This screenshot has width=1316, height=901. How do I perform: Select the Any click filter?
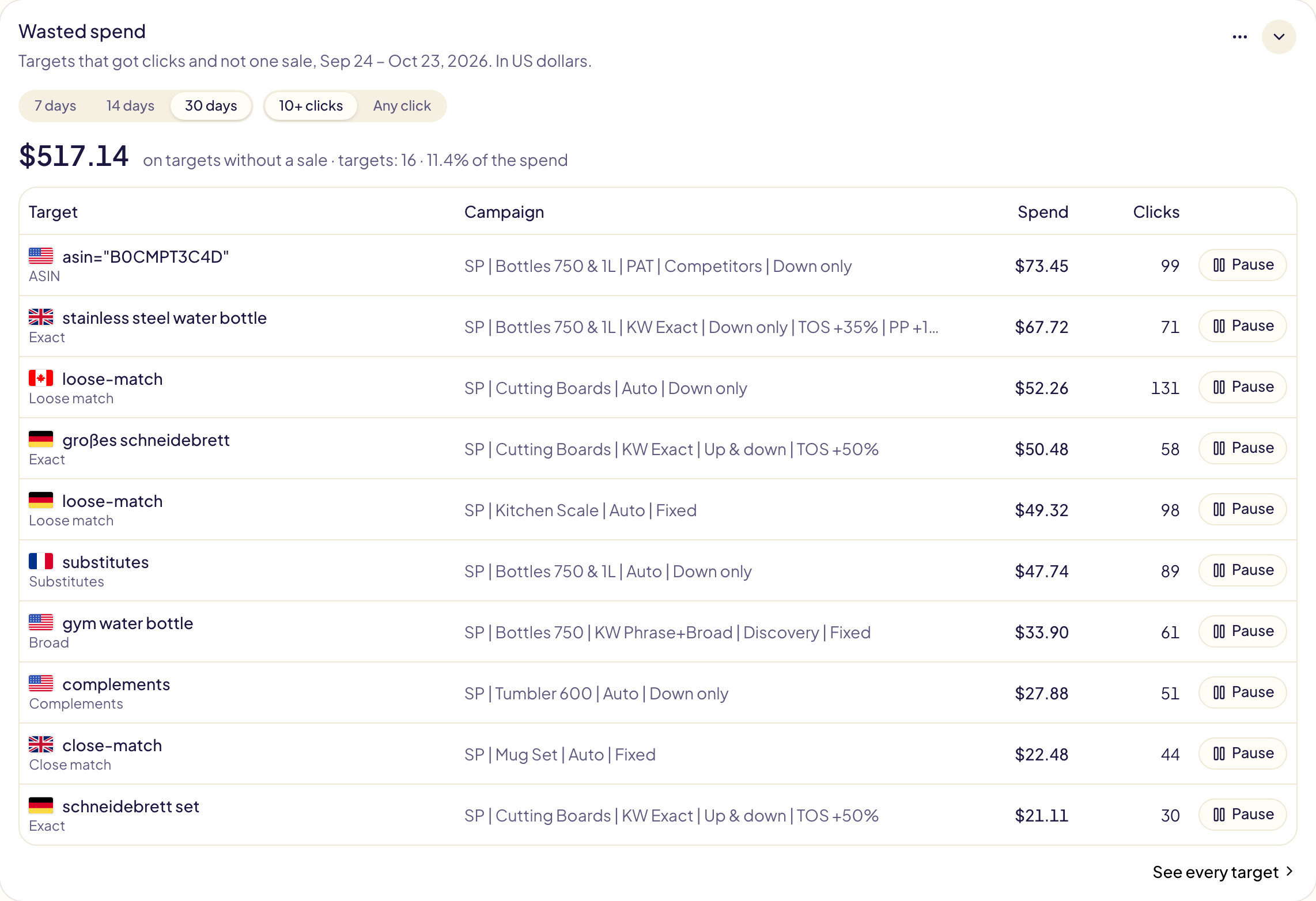(x=402, y=106)
